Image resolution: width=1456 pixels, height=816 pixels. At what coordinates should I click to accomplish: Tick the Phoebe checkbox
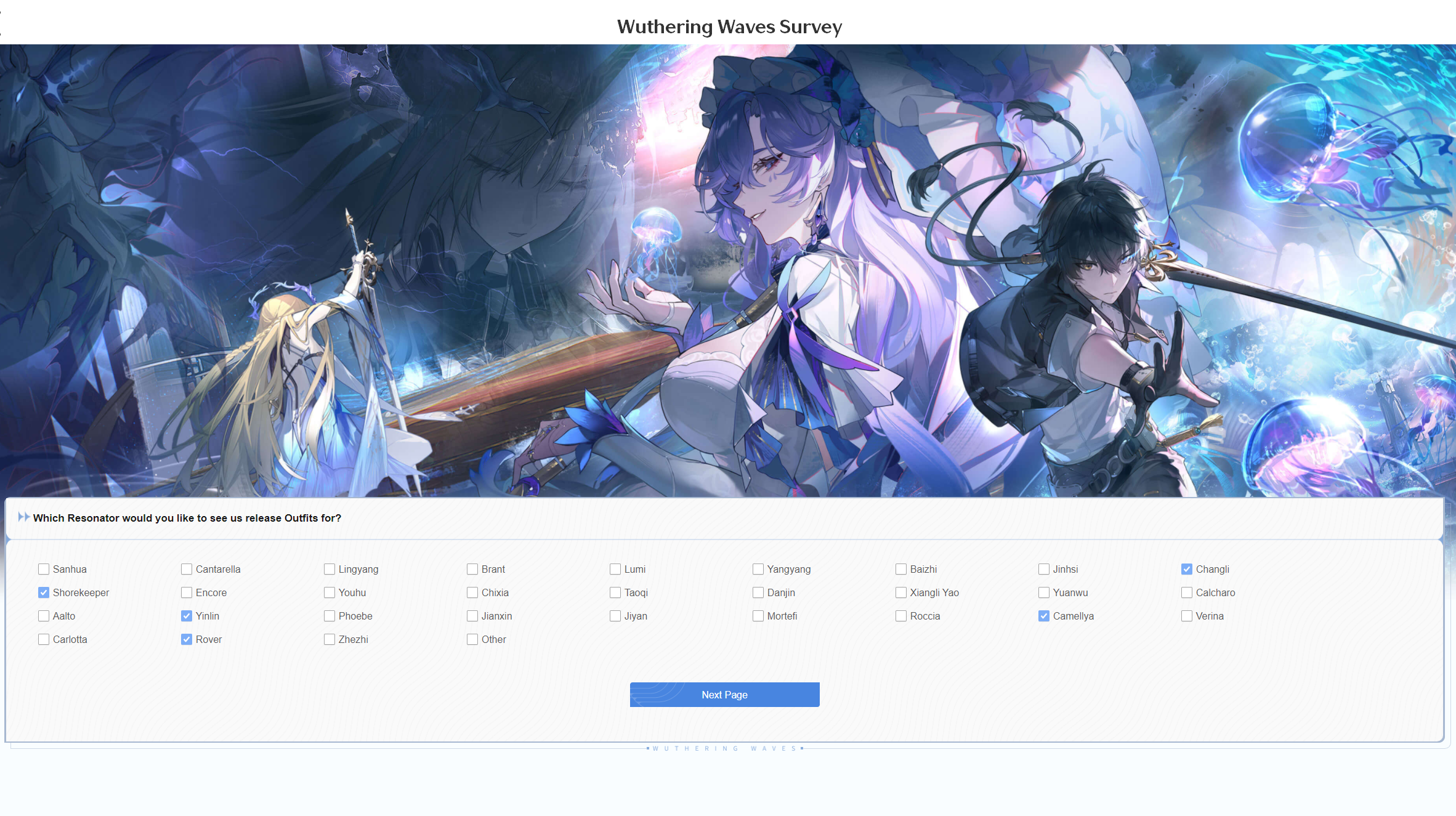pos(330,616)
